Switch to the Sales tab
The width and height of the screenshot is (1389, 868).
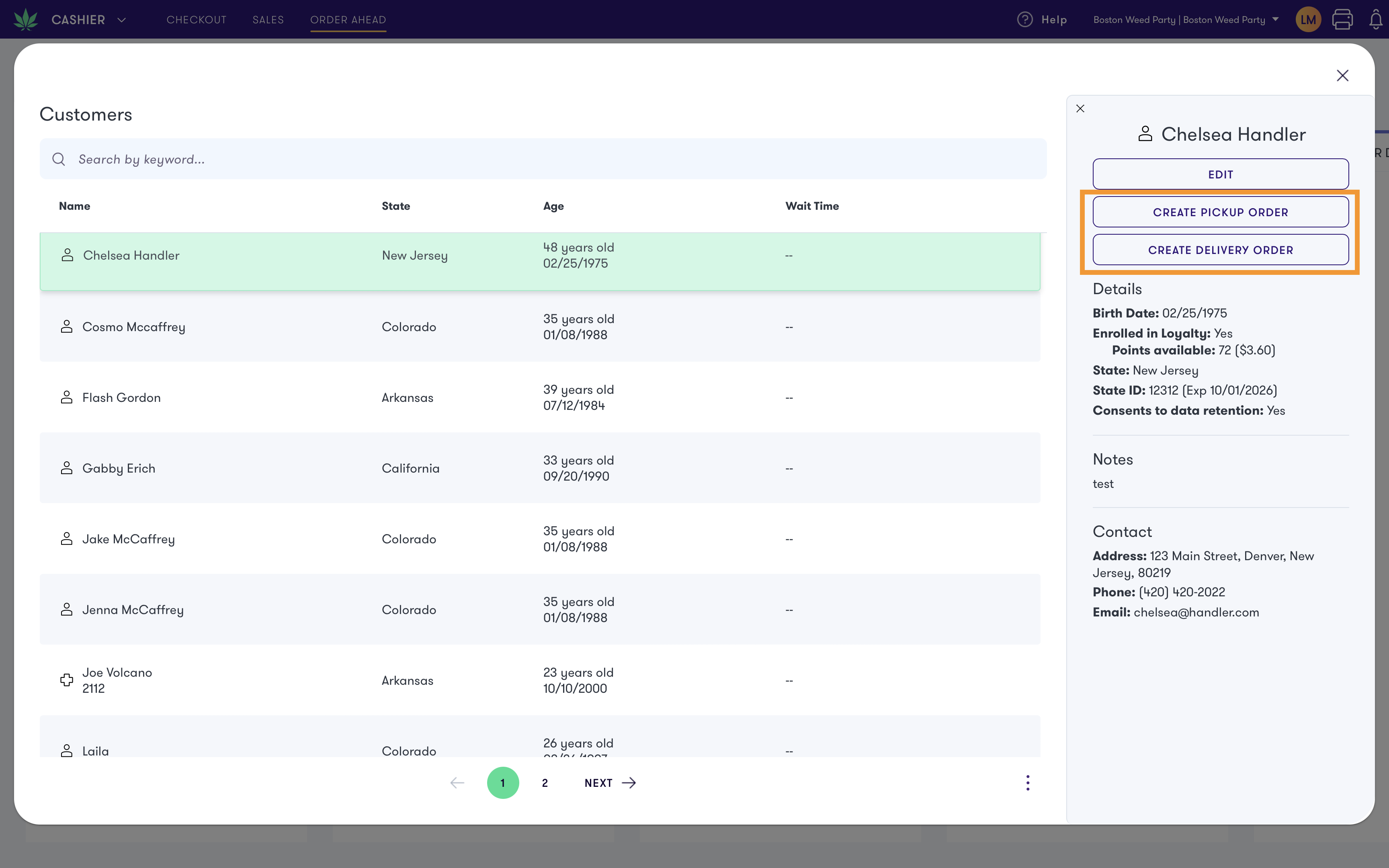click(x=268, y=20)
